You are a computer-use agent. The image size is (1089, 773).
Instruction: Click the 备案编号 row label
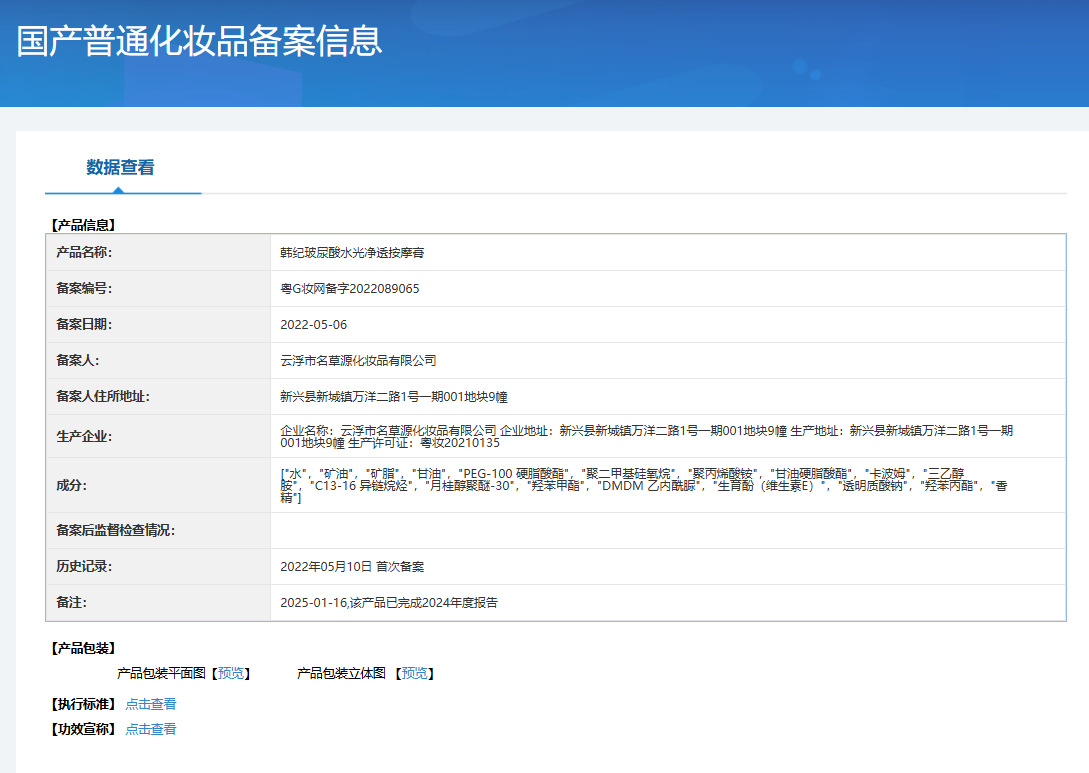coord(84,289)
